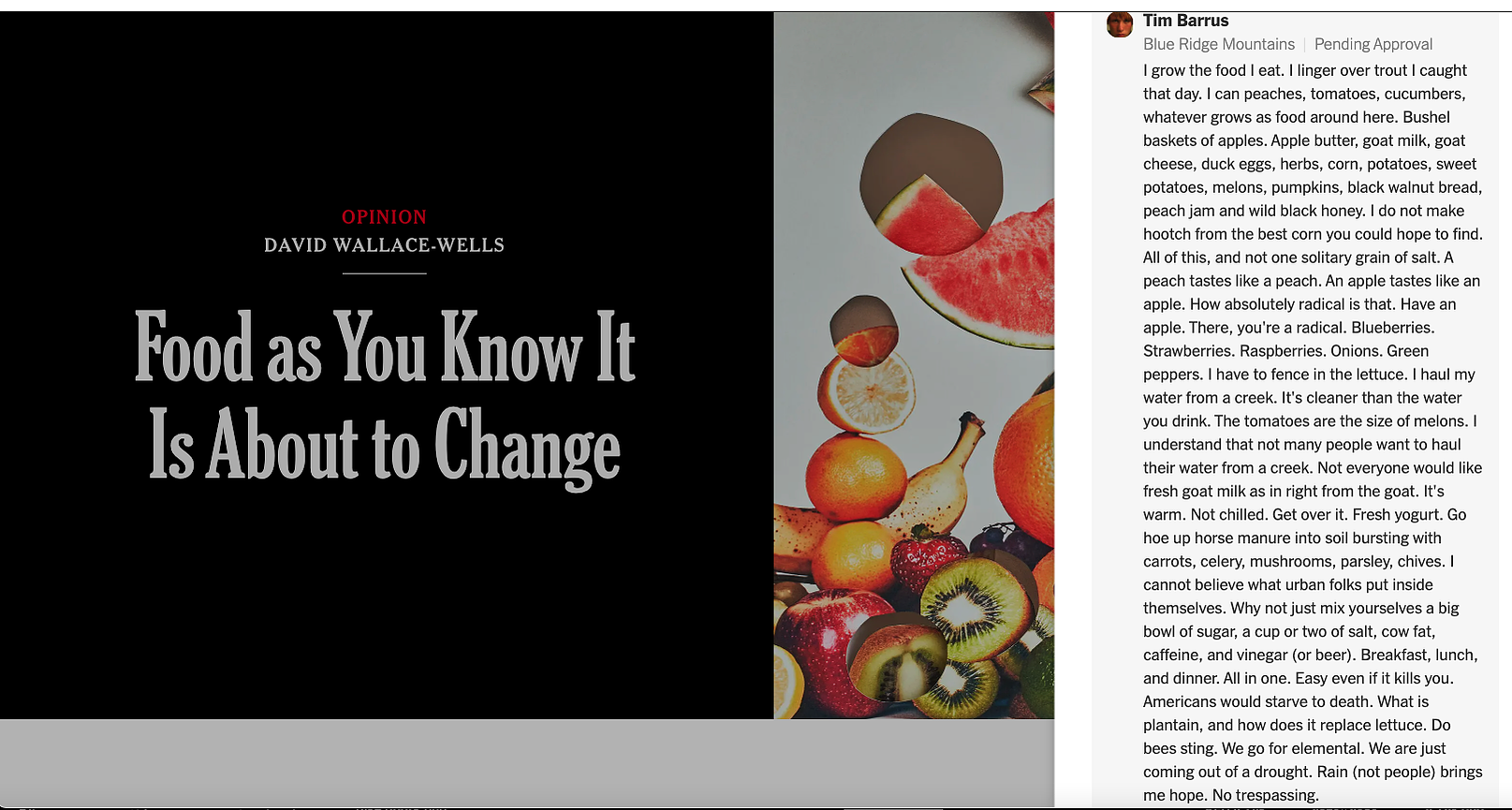The width and height of the screenshot is (1512, 810).
Task: Click the sliced orange half in the image
Action: pyautogui.click(x=867, y=391)
